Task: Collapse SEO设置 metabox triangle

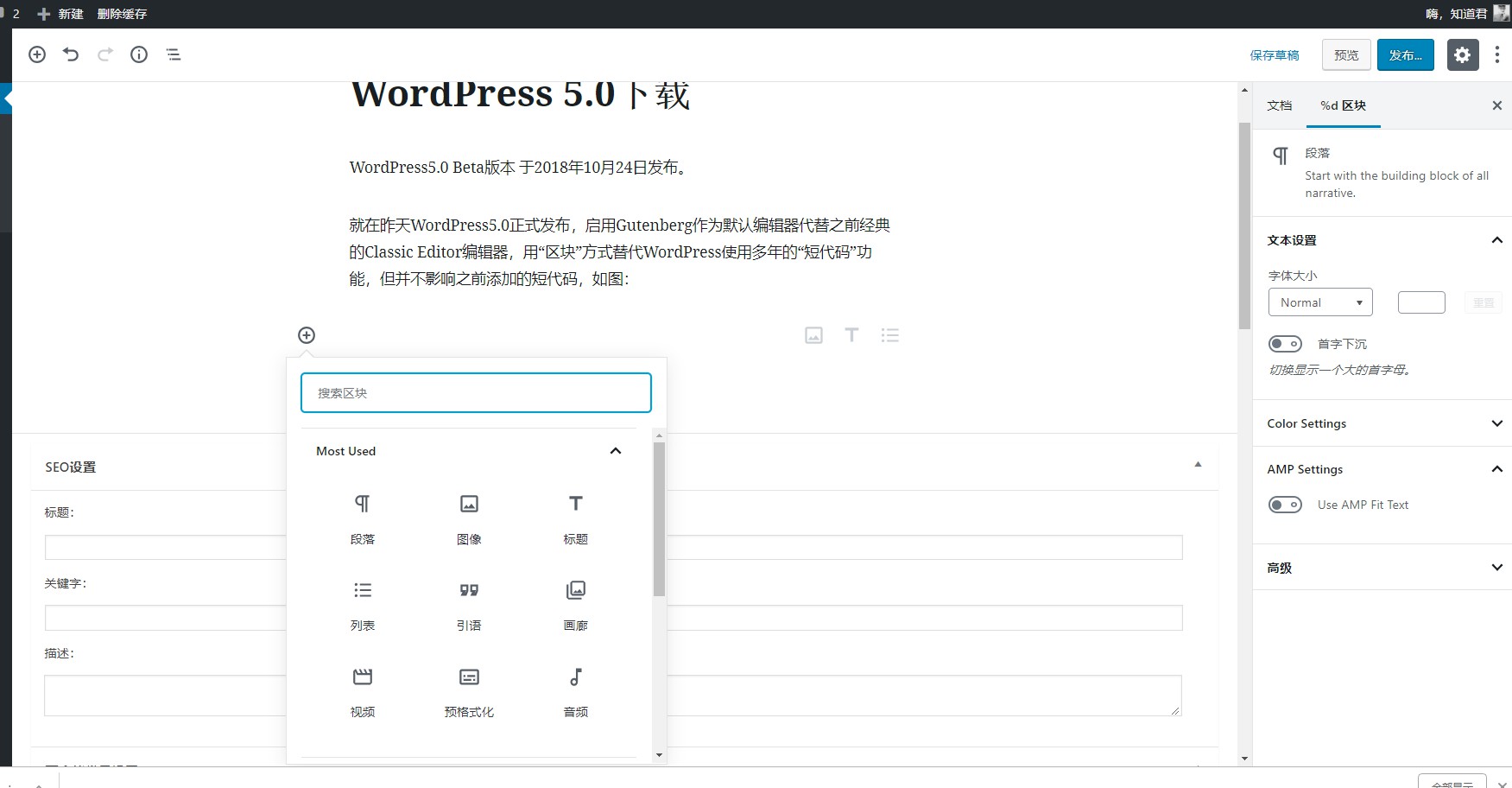Action: tap(1198, 465)
